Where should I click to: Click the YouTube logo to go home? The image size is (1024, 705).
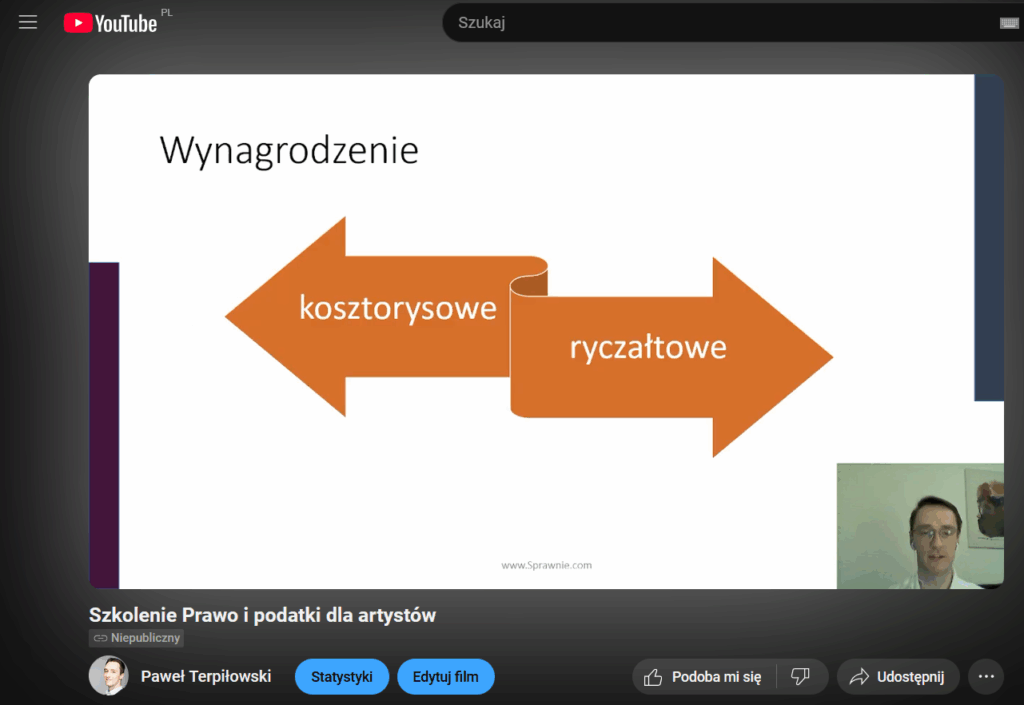point(111,23)
